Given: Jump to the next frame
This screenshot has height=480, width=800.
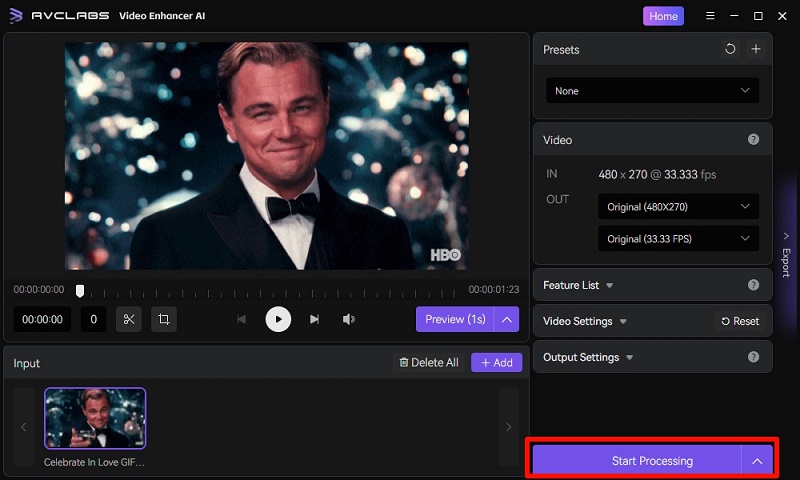Looking at the screenshot, I should (x=314, y=319).
